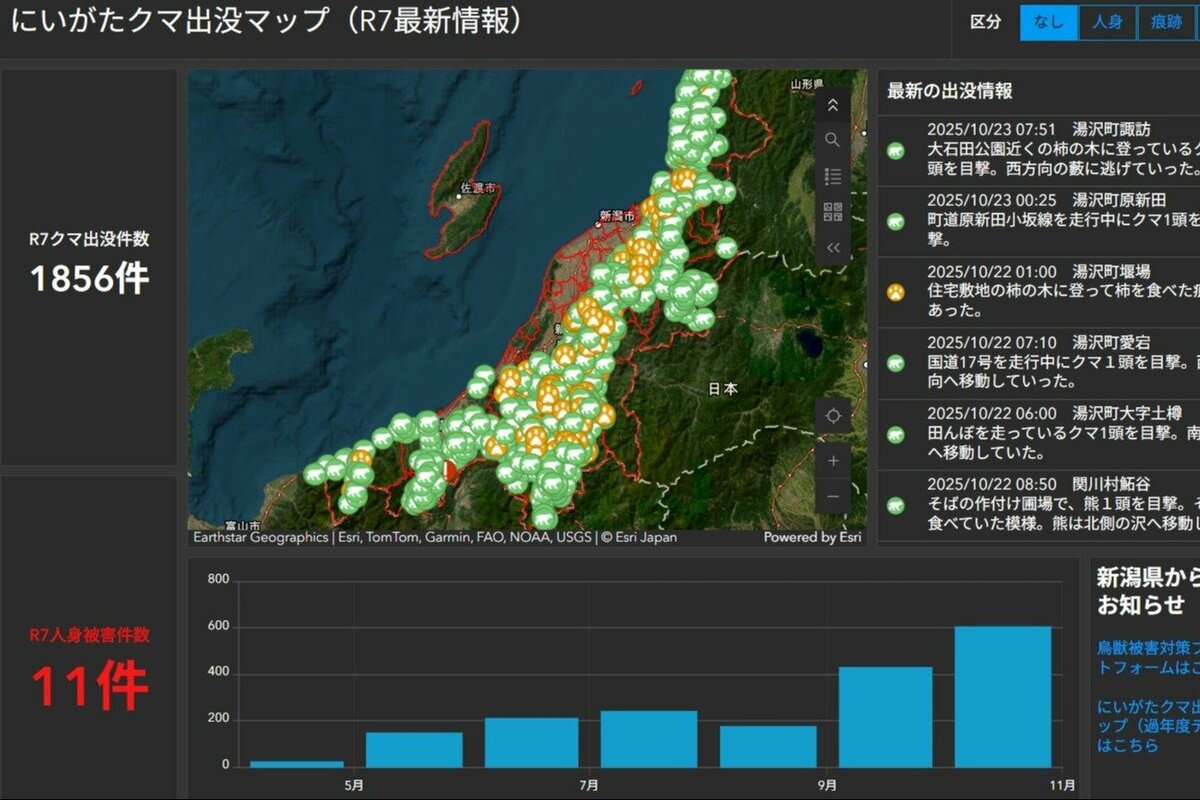Zoom in on the map
This screenshot has height=800, width=1200.
click(832, 460)
